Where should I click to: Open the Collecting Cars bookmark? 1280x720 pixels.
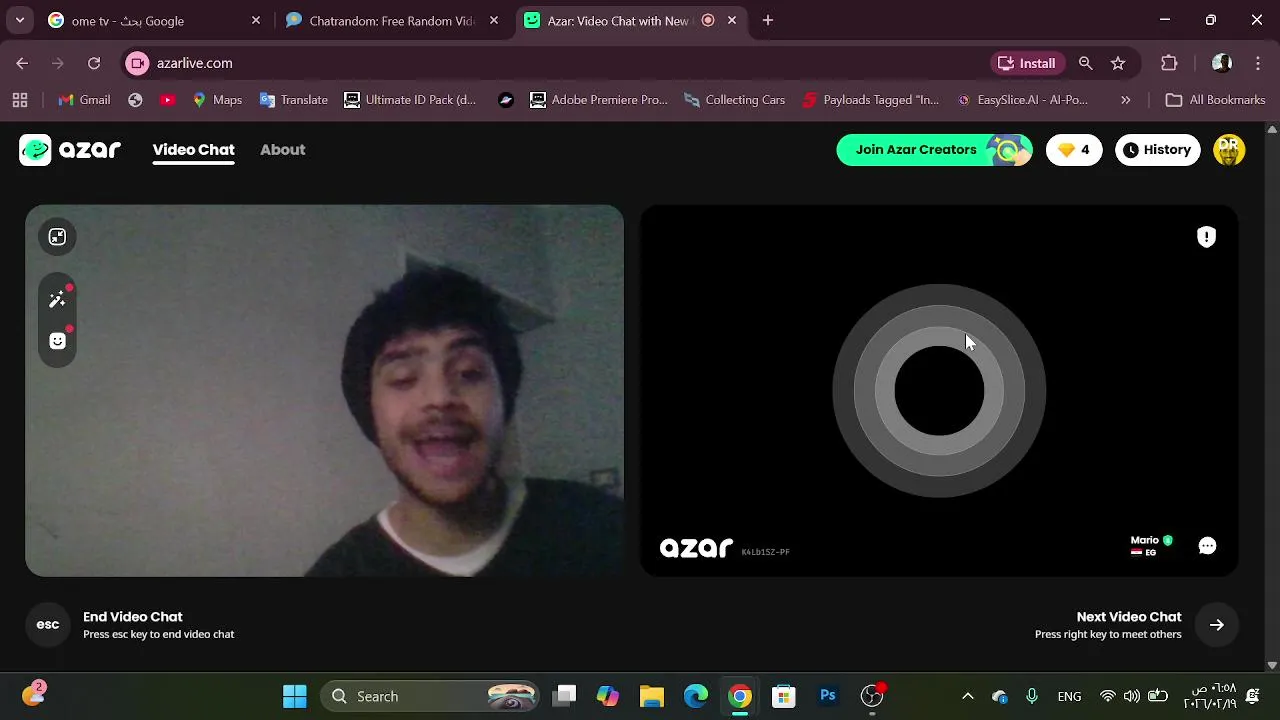pos(735,100)
